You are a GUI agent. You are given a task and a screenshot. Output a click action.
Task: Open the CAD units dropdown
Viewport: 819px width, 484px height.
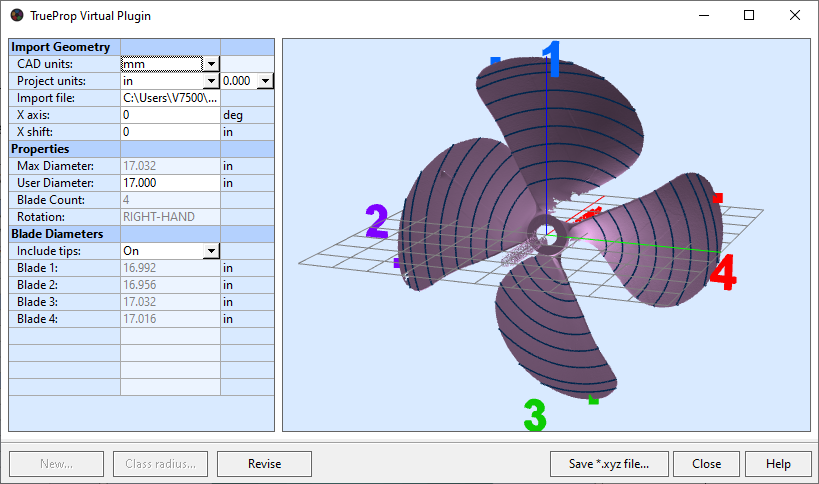click(211, 64)
